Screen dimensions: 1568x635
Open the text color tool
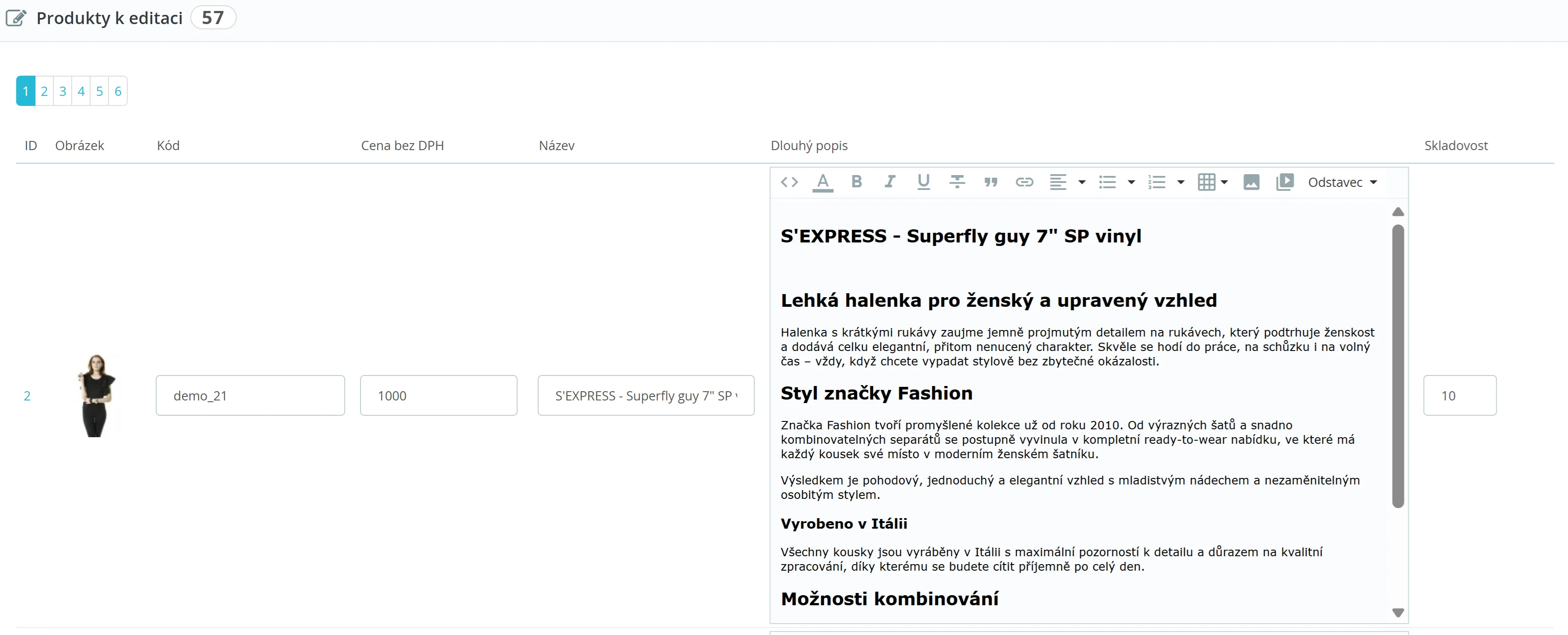click(822, 182)
